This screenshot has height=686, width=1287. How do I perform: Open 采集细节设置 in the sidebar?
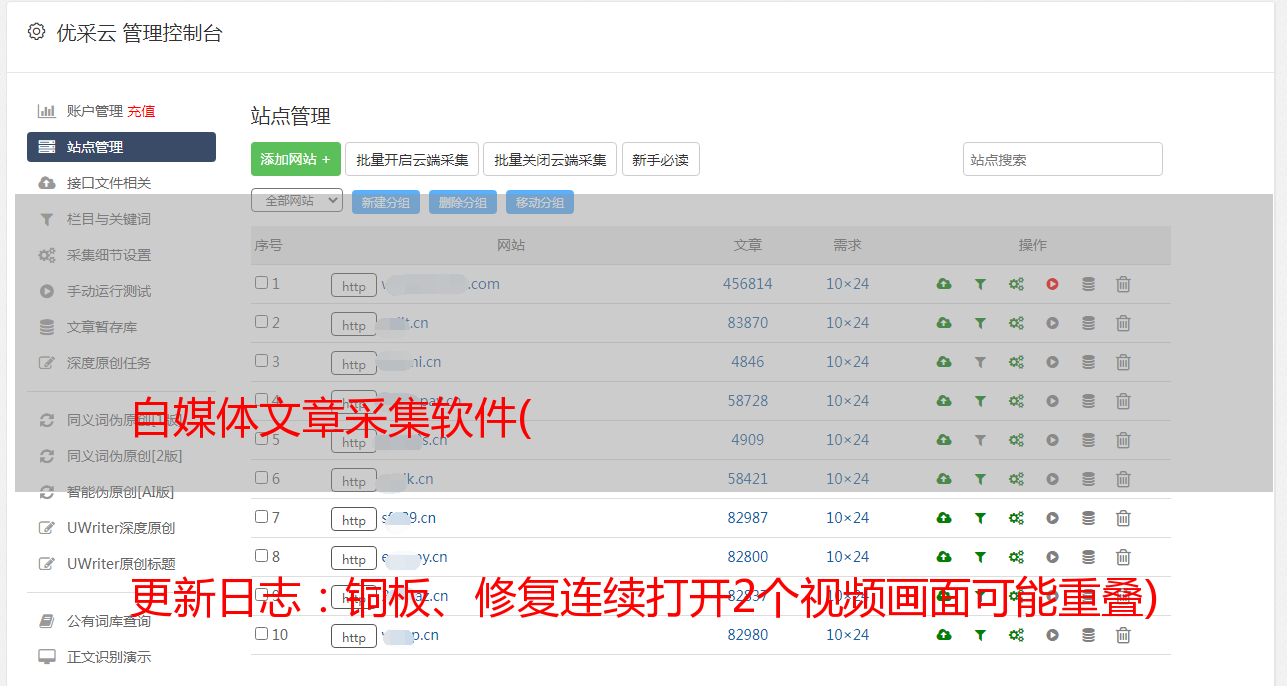coord(109,255)
